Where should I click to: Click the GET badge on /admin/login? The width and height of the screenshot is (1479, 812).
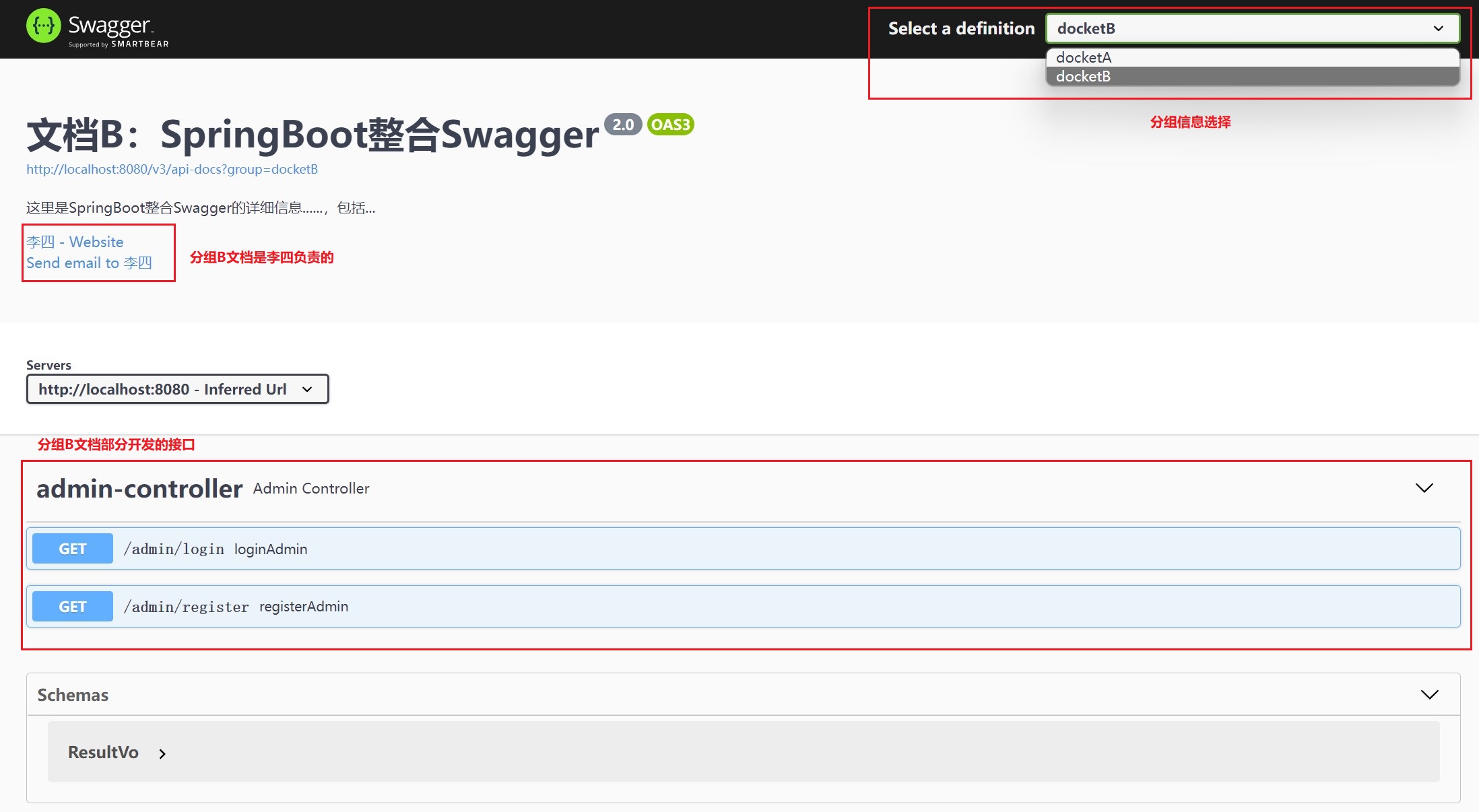point(71,548)
